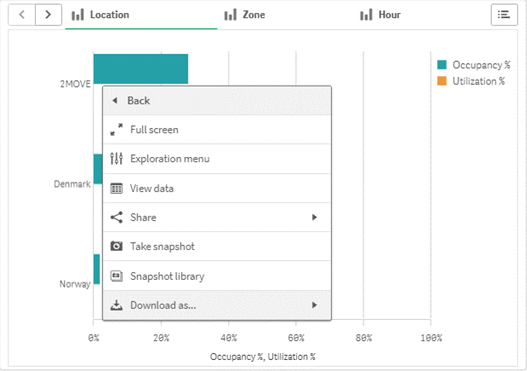Expand the Download as submenu arrow
Screen dimensions: 527x371
tap(314, 305)
